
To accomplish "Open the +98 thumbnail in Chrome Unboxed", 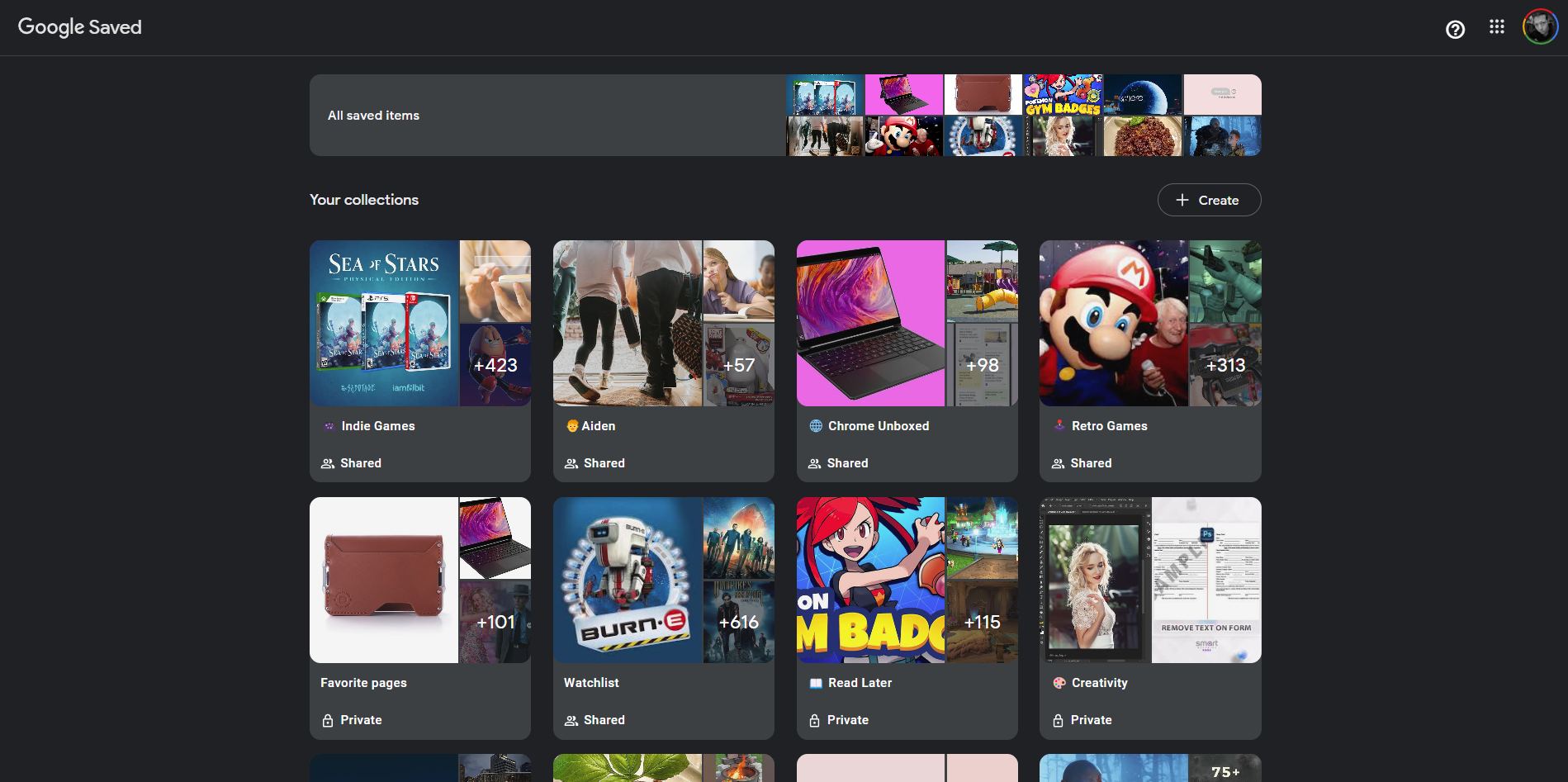I will (983, 365).
